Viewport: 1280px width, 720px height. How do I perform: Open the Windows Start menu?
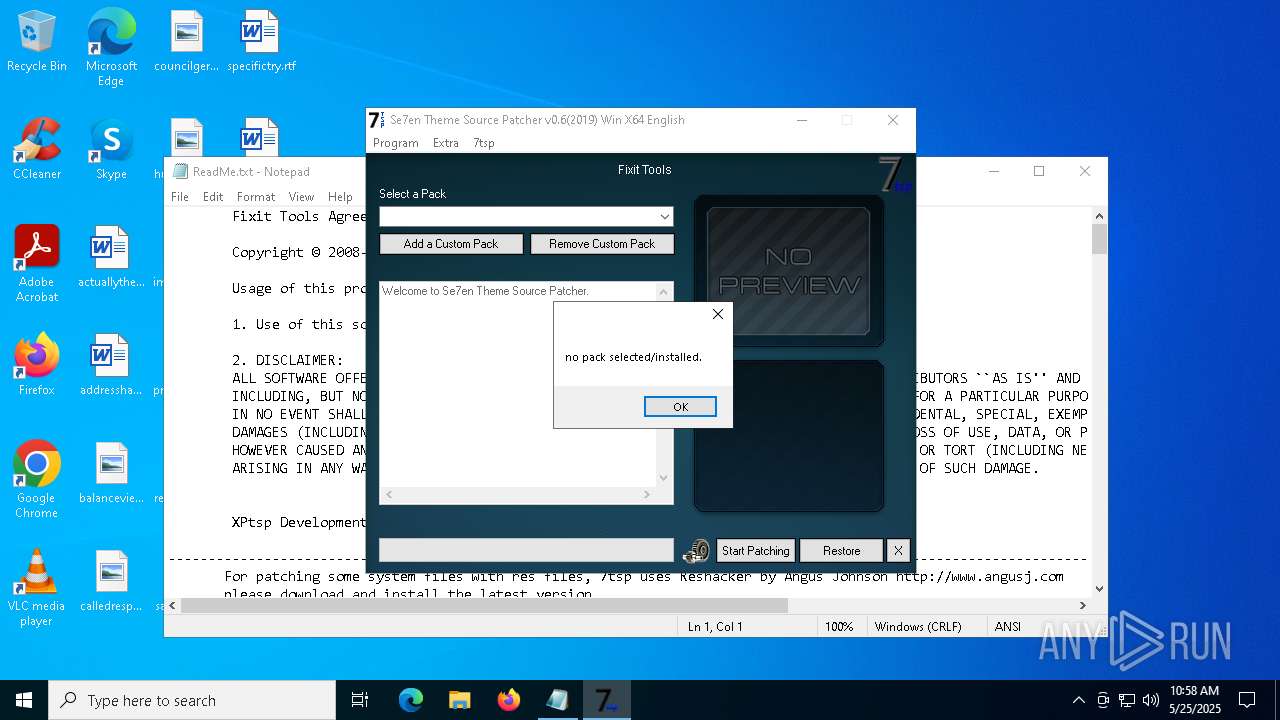24,700
